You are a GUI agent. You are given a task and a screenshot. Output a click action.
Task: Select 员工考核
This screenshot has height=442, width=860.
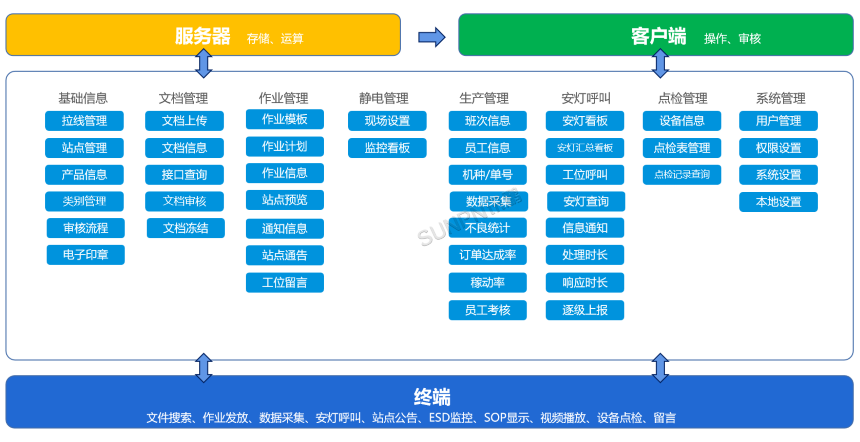pos(488,310)
